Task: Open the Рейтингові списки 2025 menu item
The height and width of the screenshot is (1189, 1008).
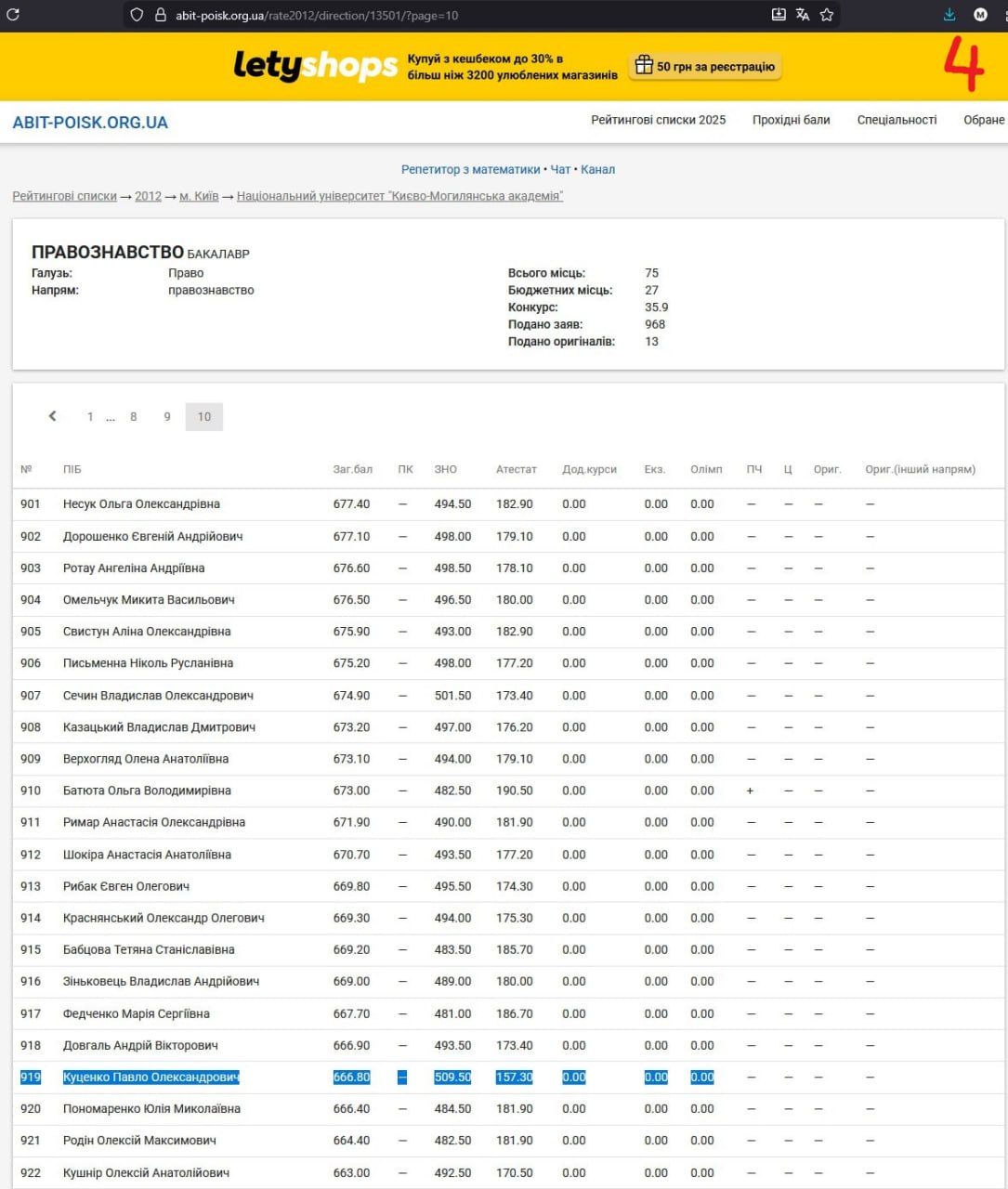Action: [658, 120]
